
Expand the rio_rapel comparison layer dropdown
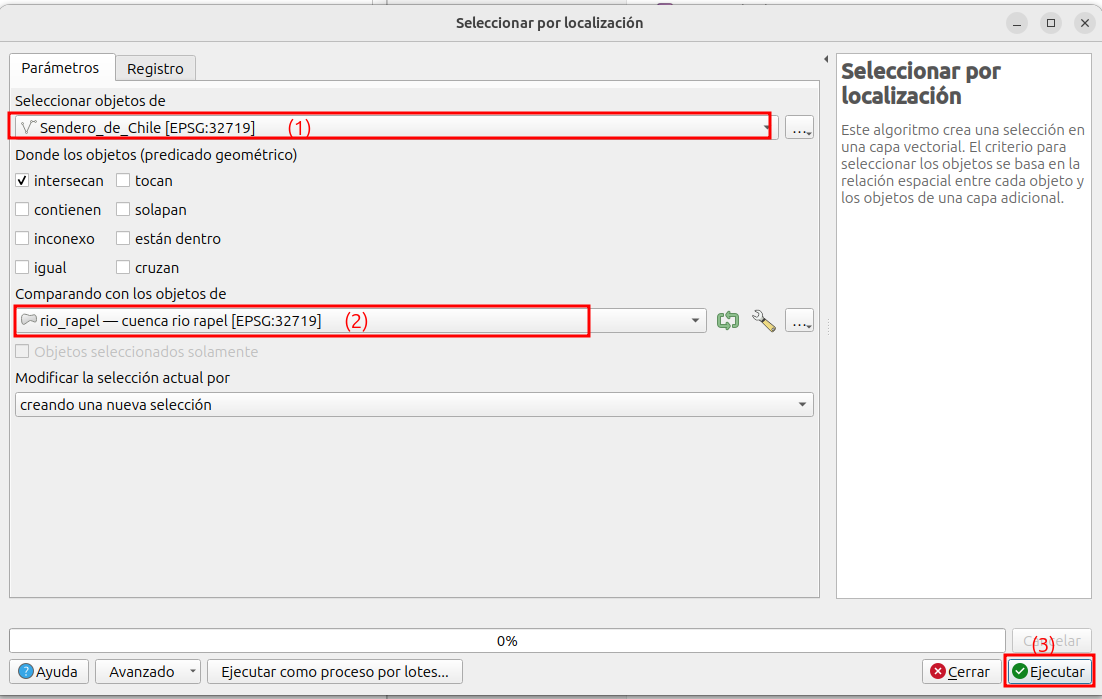click(x=696, y=321)
